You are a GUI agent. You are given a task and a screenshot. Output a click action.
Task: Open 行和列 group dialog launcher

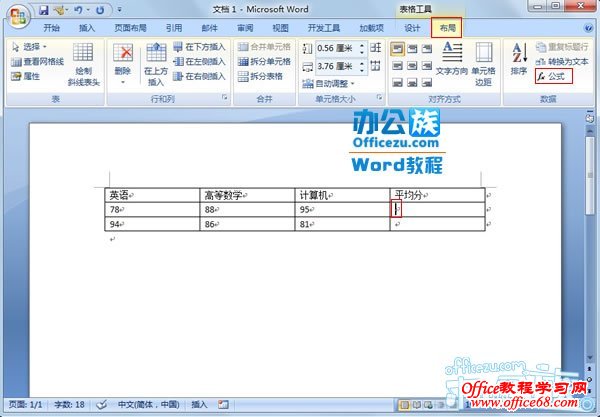point(225,98)
